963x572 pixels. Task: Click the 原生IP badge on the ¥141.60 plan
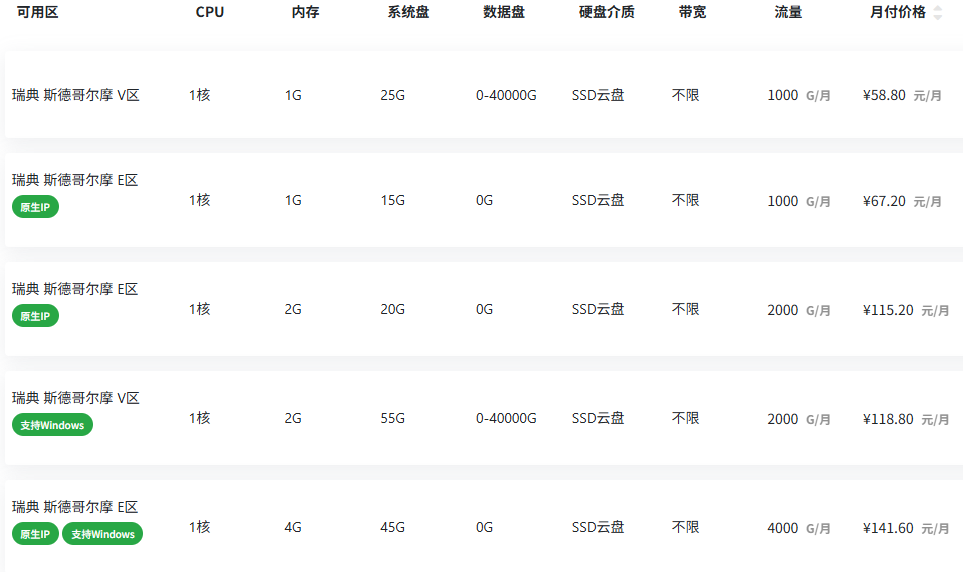[35, 534]
